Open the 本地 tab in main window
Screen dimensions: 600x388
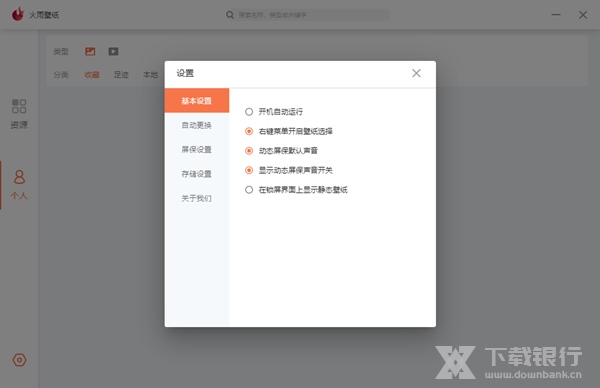tap(150, 75)
